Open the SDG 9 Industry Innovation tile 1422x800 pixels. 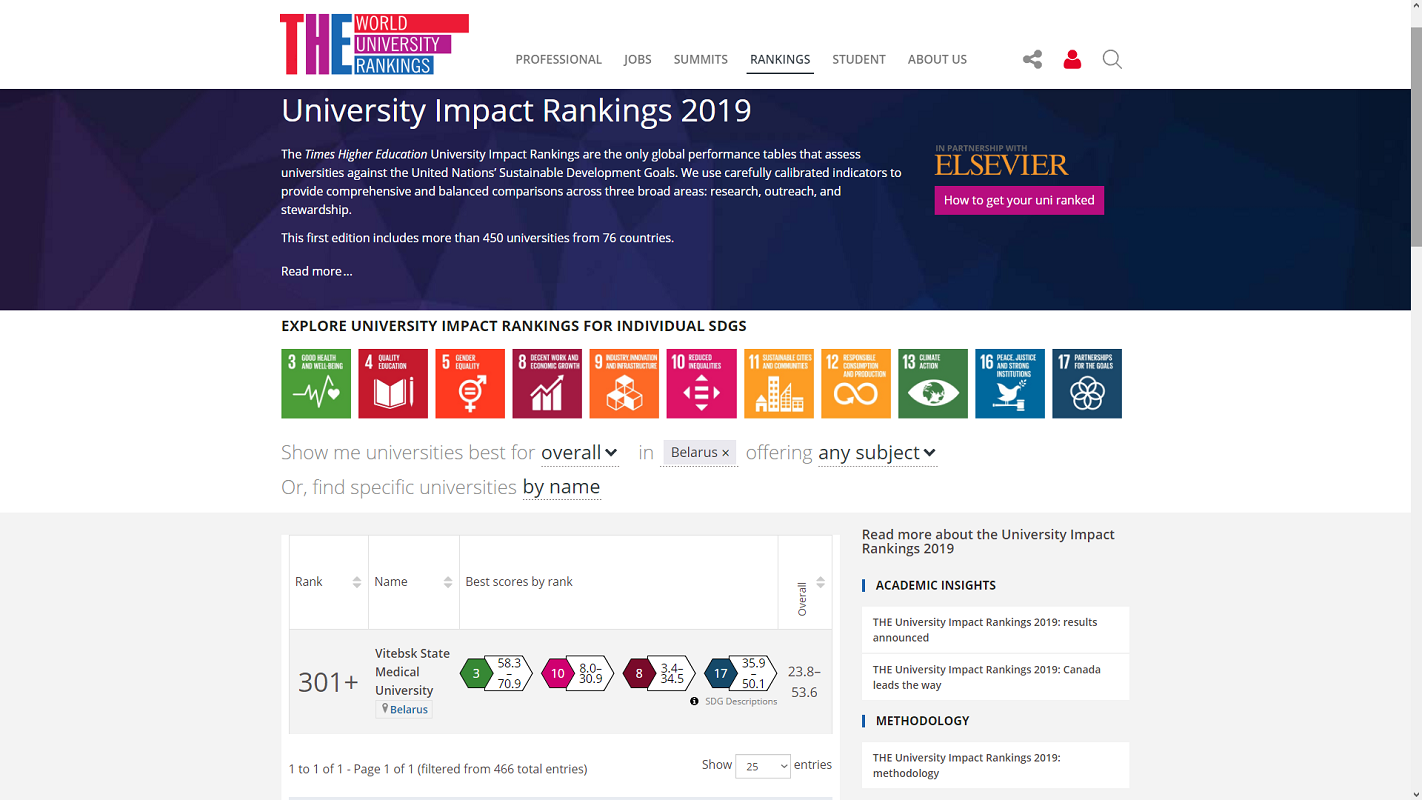click(624, 383)
